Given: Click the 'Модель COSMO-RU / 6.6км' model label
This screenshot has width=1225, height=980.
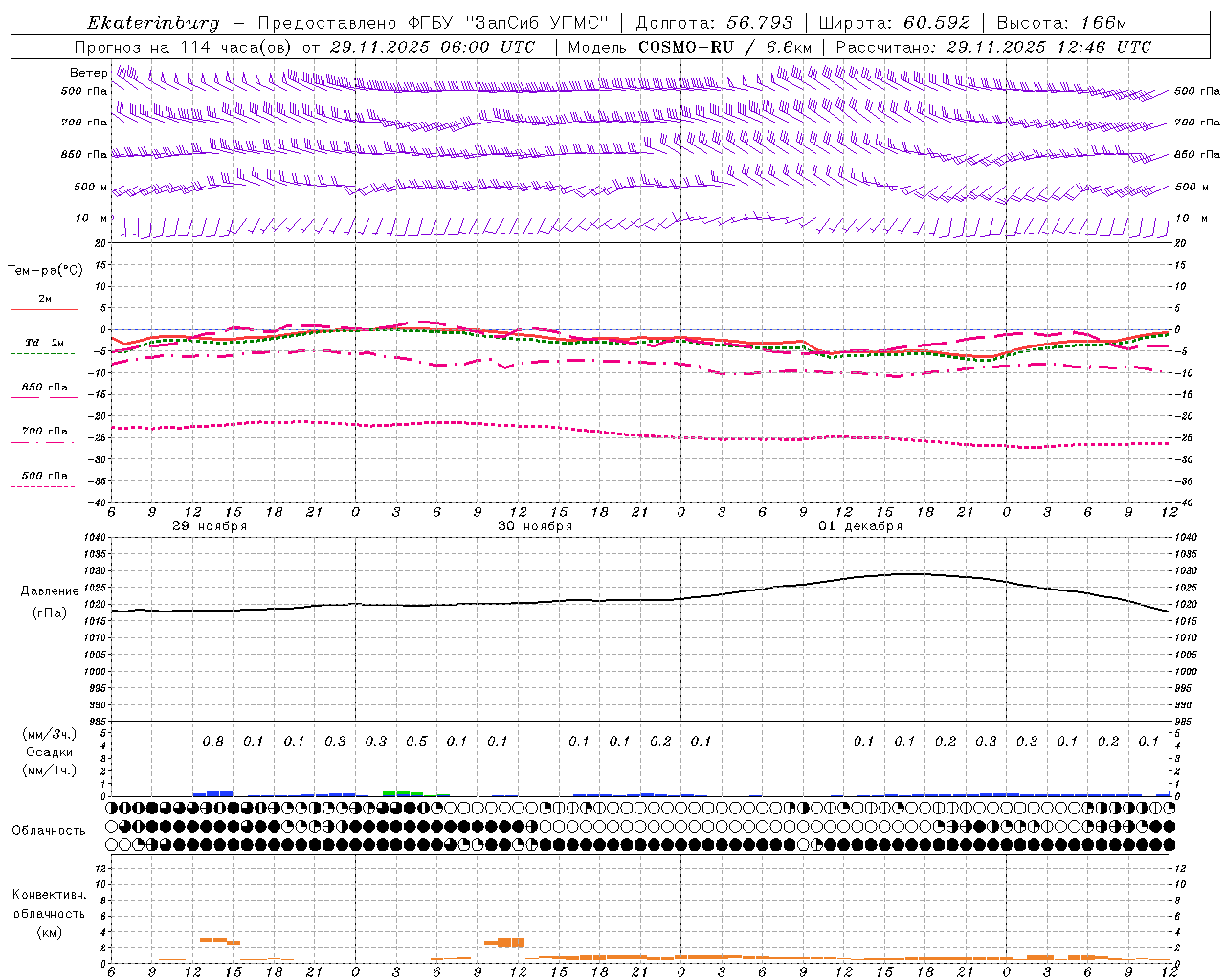Looking at the screenshot, I should pos(689,47).
